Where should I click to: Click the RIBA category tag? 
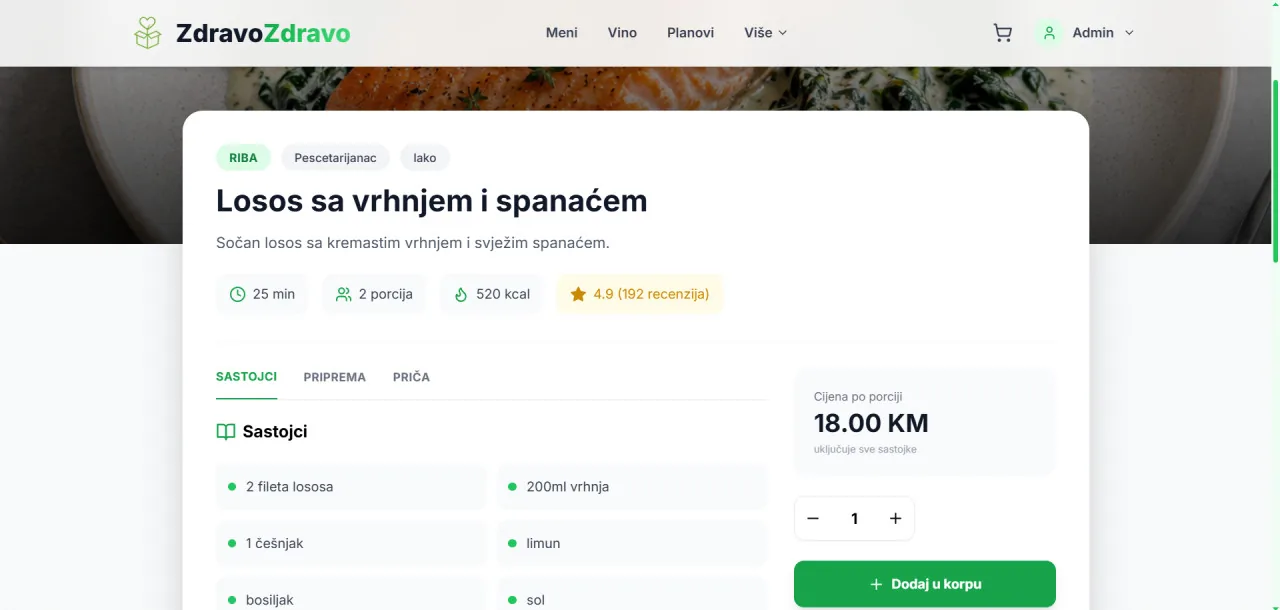click(x=243, y=158)
